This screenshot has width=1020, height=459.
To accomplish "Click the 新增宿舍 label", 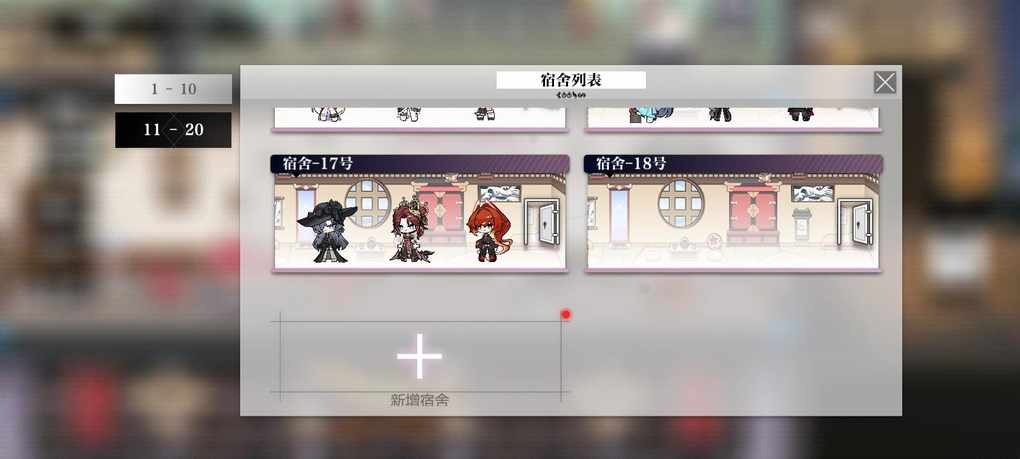I will pyautogui.click(x=420, y=400).
